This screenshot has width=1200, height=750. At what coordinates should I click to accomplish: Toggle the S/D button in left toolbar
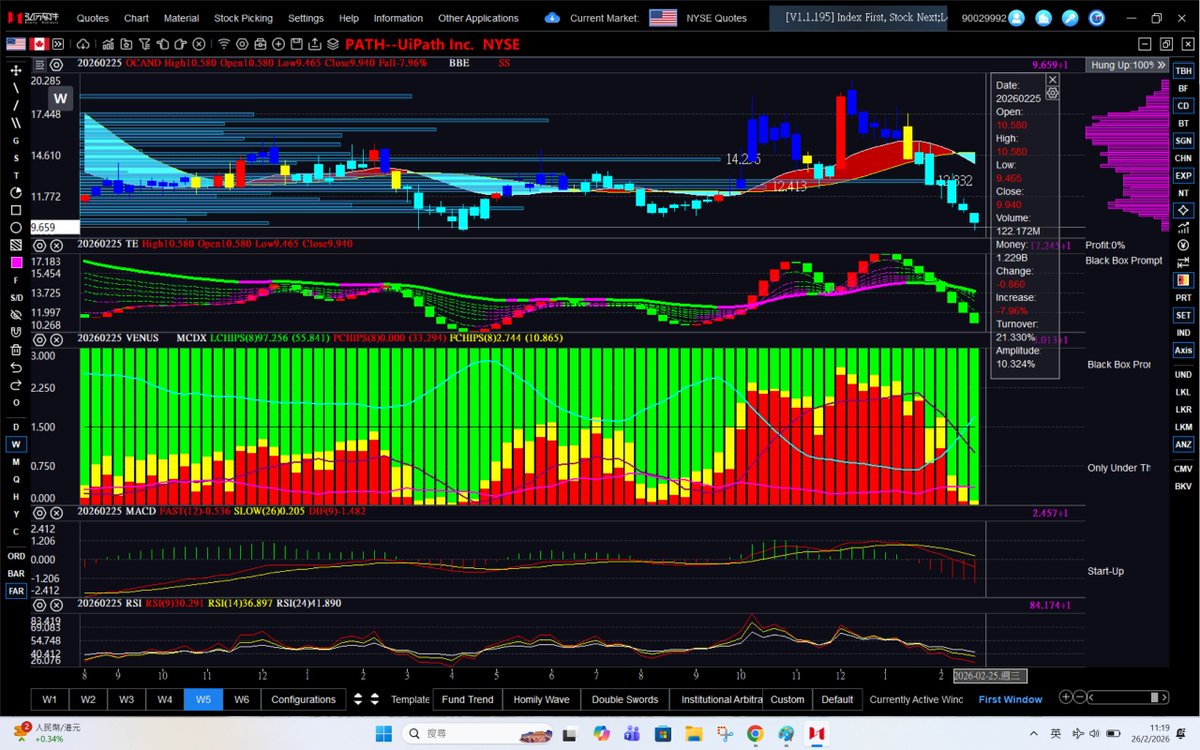click(16, 298)
